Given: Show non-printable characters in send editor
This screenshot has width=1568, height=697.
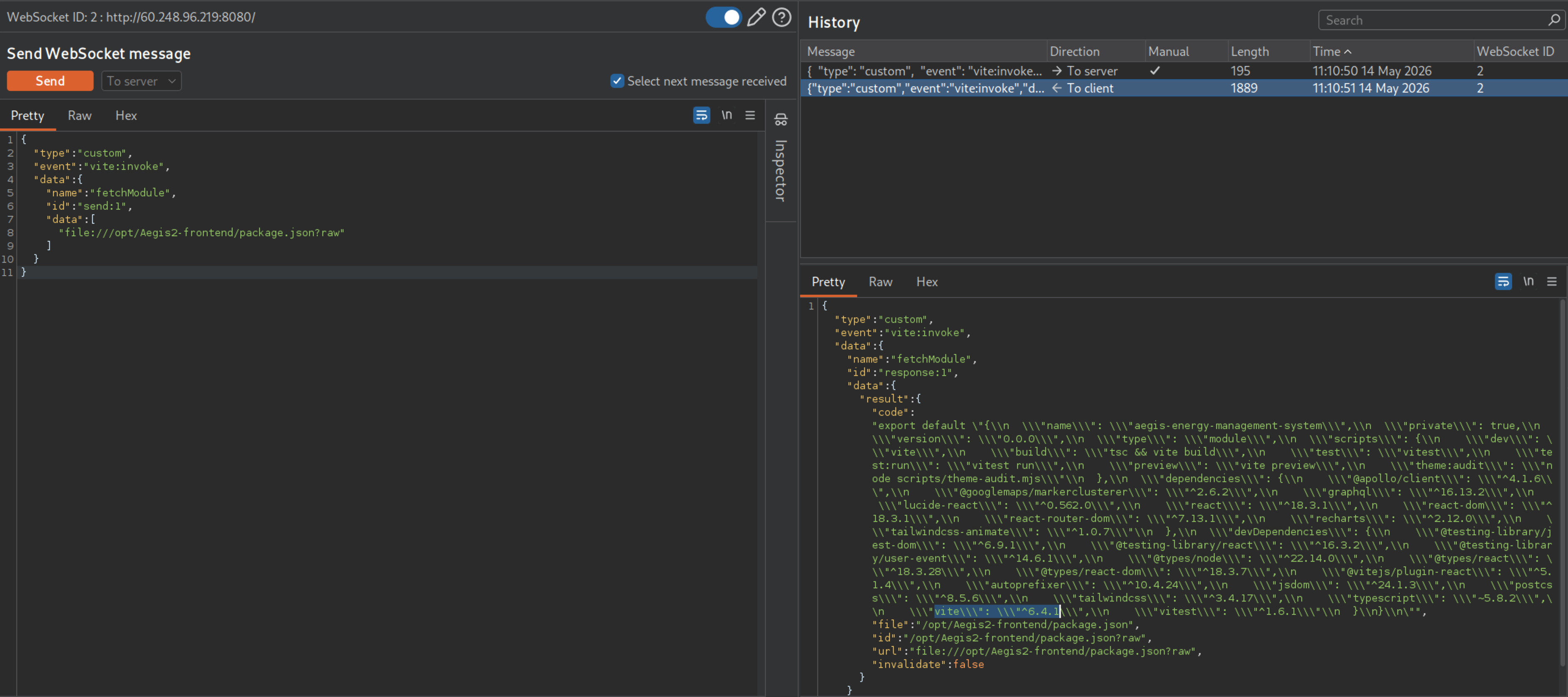Looking at the screenshot, I should pos(727,115).
